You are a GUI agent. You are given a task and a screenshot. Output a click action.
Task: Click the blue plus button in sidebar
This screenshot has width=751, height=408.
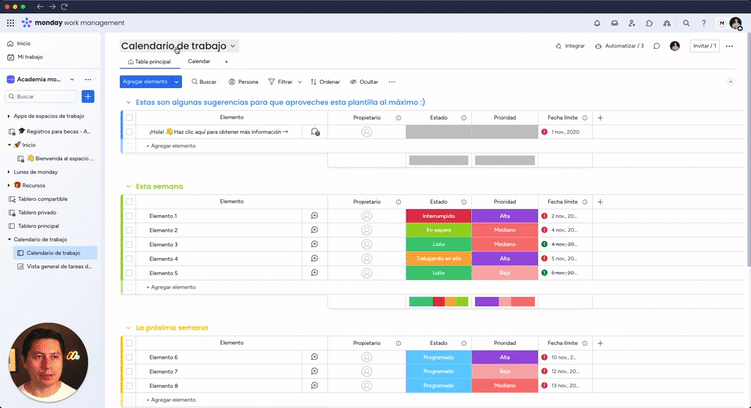(x=88, y=96)
